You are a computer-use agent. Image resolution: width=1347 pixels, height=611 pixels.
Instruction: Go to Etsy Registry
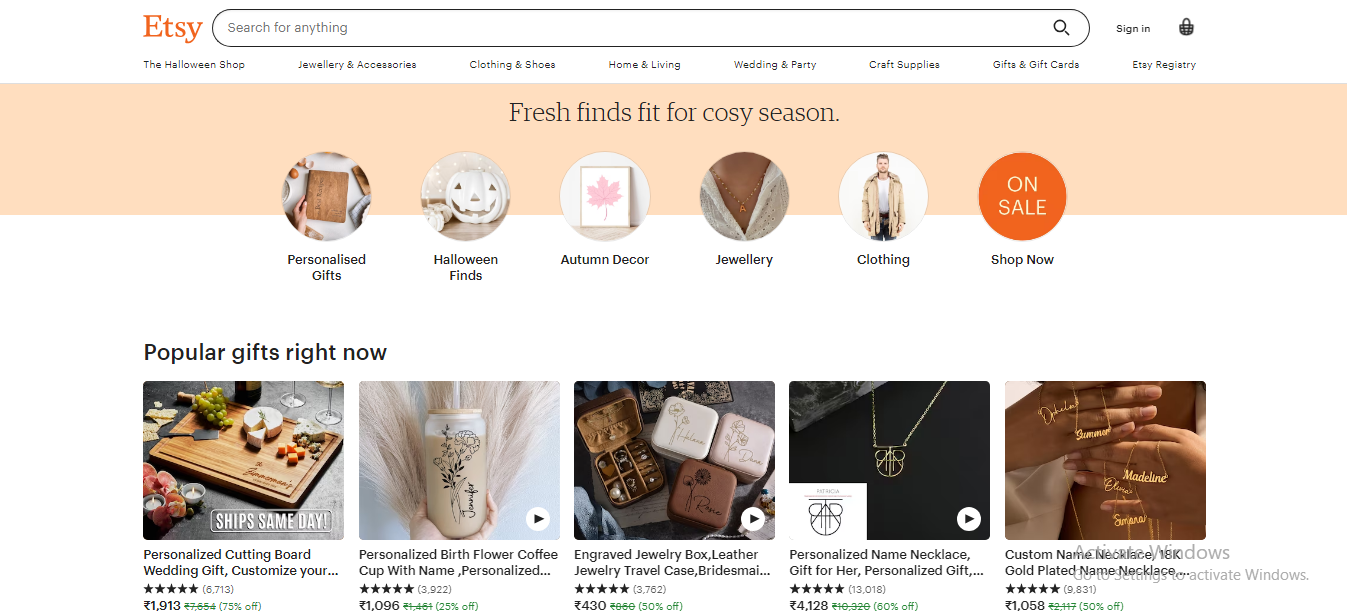pos(1164,65)
